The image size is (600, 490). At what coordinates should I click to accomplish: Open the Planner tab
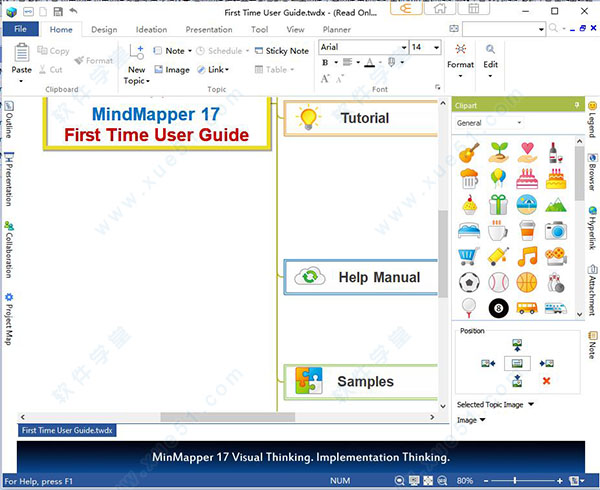[x=336, y=29]
